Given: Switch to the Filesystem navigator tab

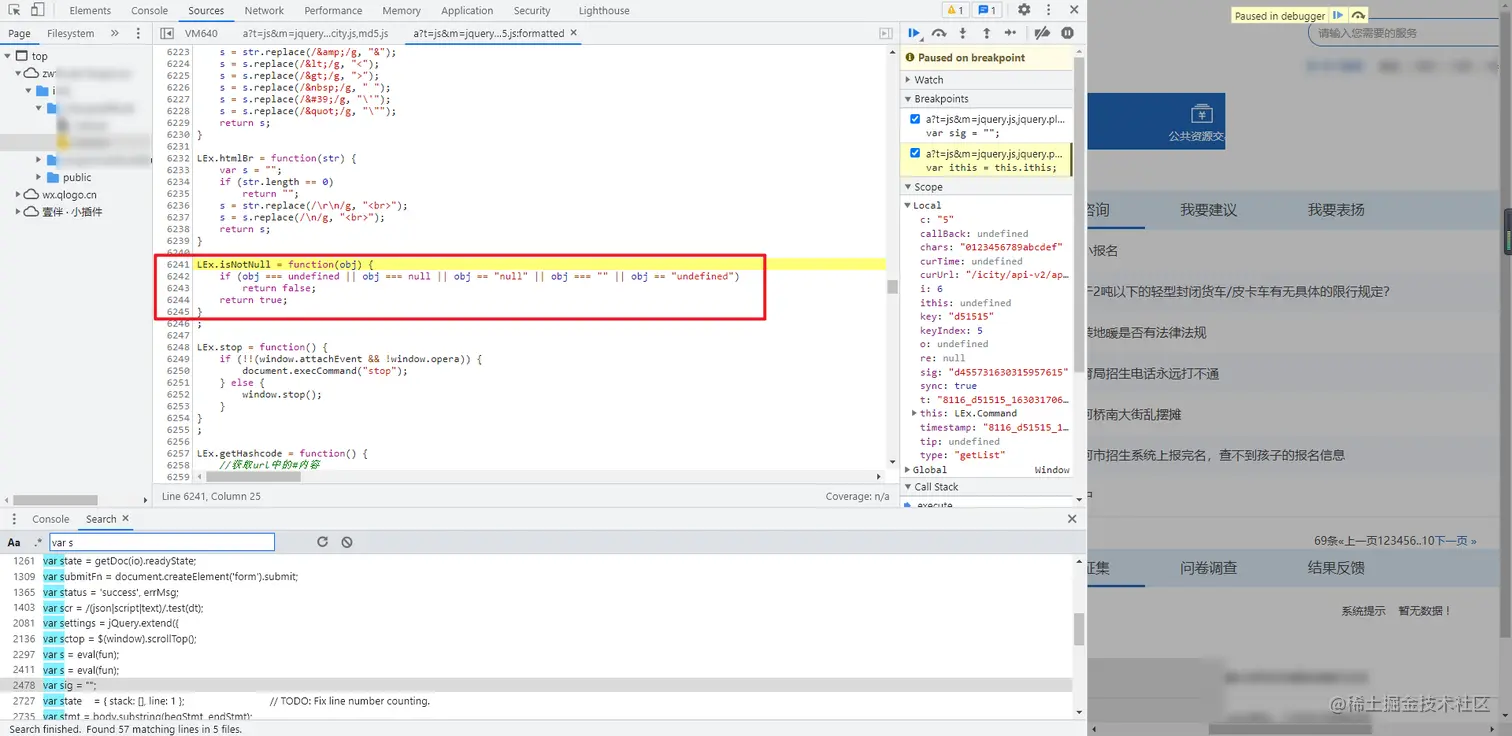Looking at the screenshot, I should click(x=70, y=33).
